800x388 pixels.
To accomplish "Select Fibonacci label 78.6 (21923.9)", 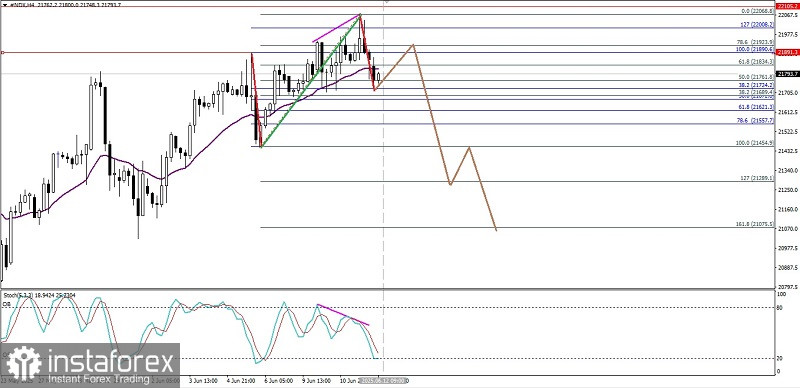I will point(755,42).
